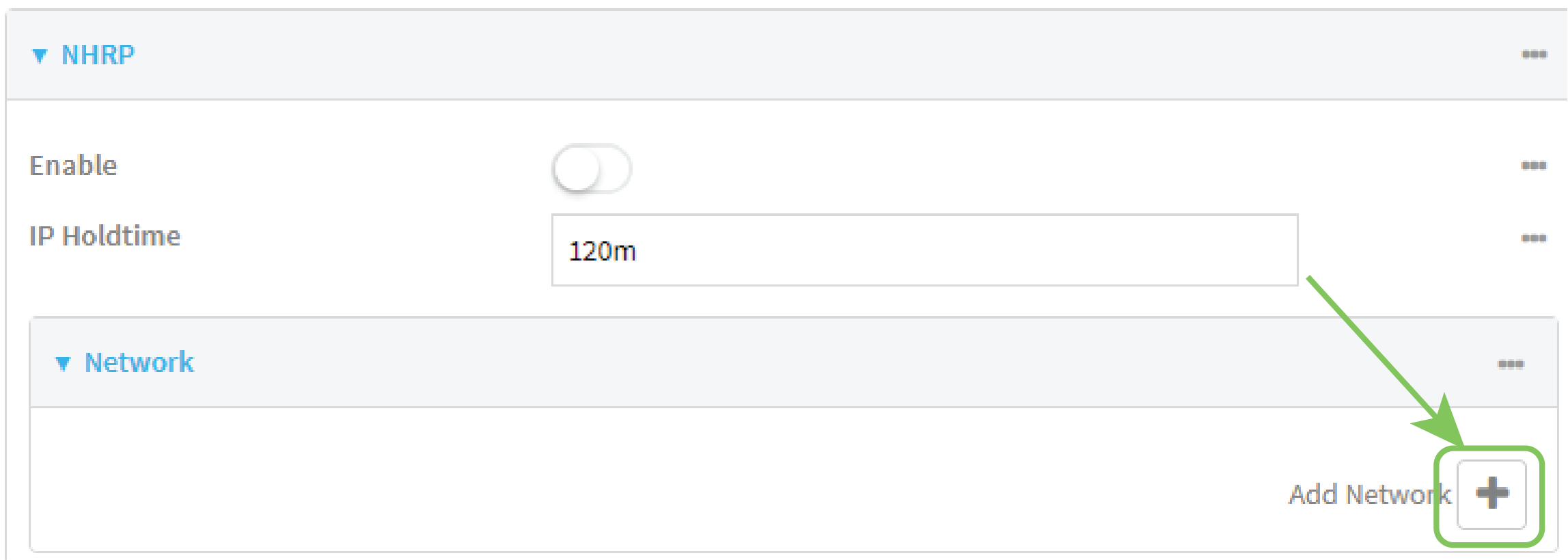
Task: Click the Add Network label text
Action: 1368,494
